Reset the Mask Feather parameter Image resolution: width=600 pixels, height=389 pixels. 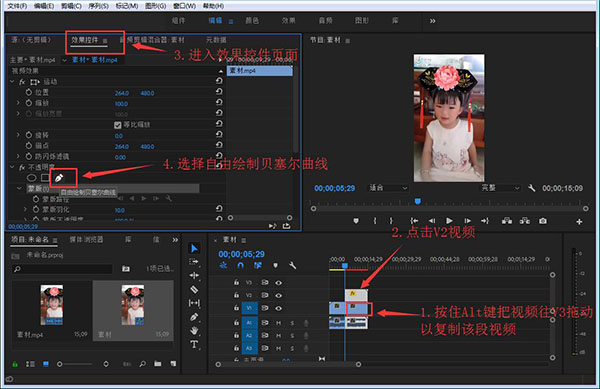[x=219, y=208]
